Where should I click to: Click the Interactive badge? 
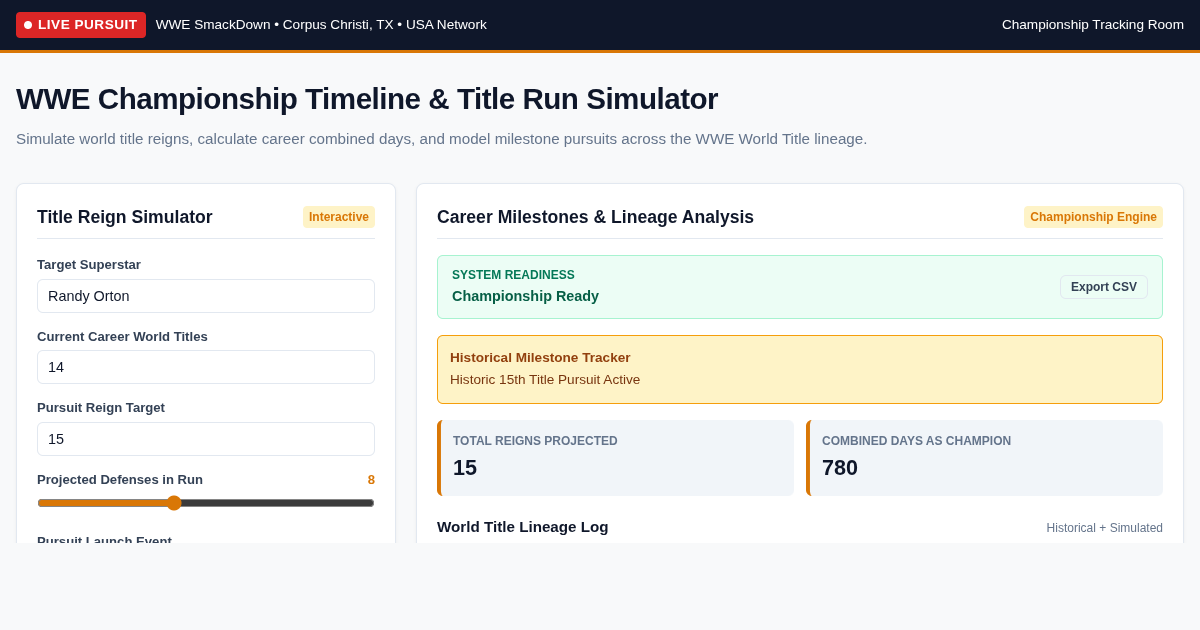[339, 217]
